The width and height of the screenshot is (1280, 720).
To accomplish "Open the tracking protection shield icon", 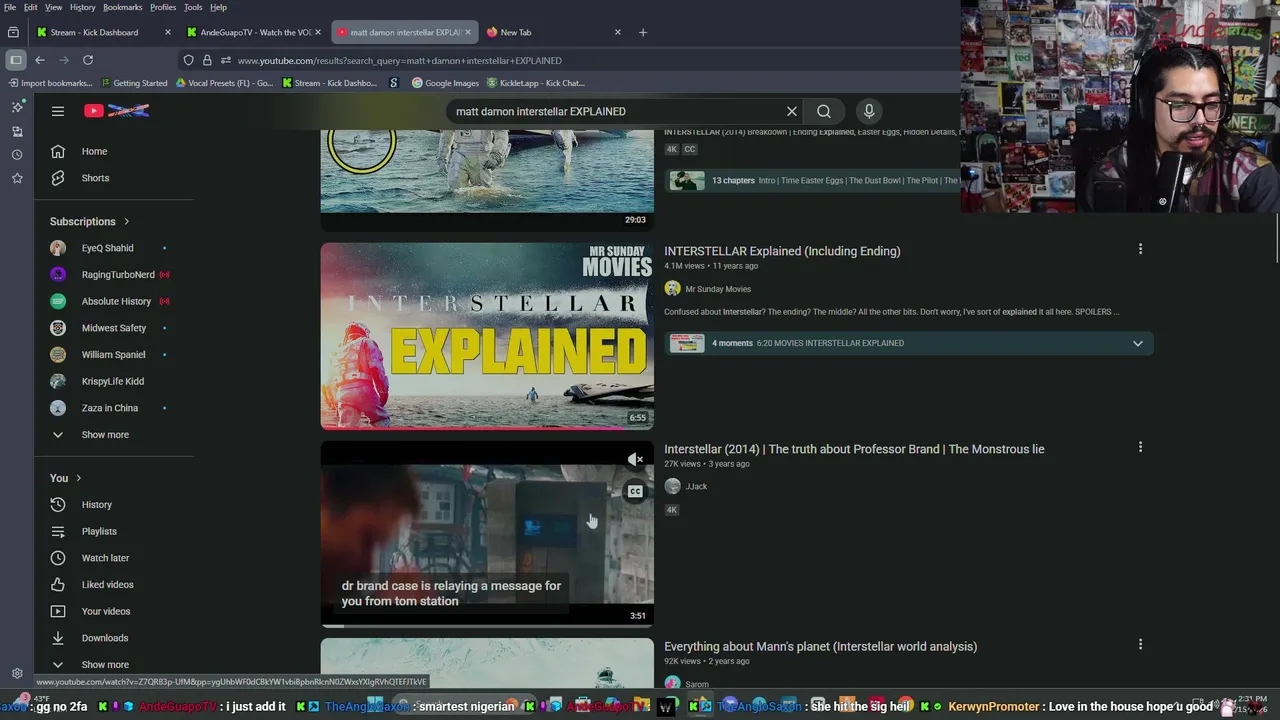I will pyautogui.click(x=188, y=60).
